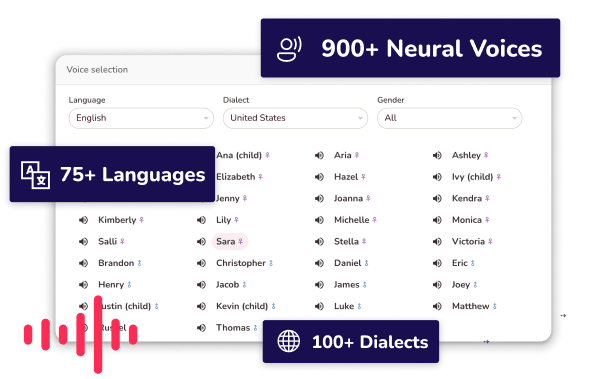Viewport: 598px width, 379px height.
Task: Play preview speaker icon for Salli
Action: pos(84,241)
